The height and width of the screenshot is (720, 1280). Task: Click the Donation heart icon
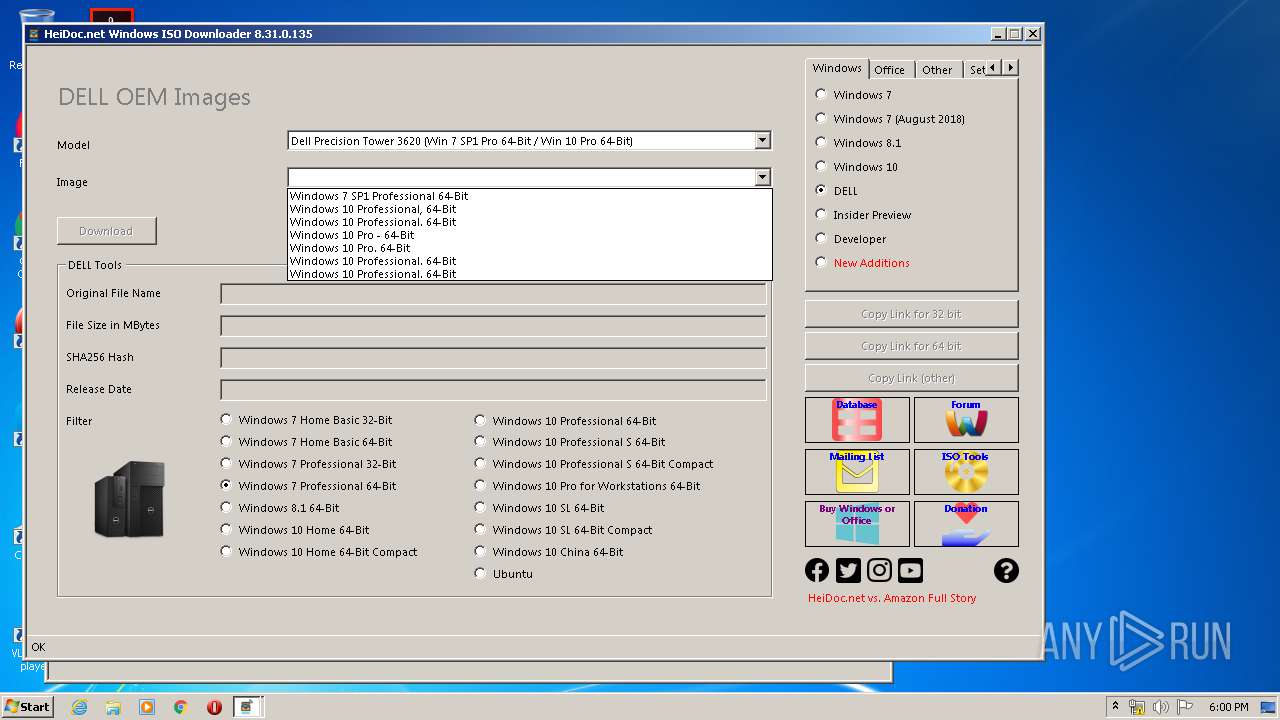(x=966, y=524)
